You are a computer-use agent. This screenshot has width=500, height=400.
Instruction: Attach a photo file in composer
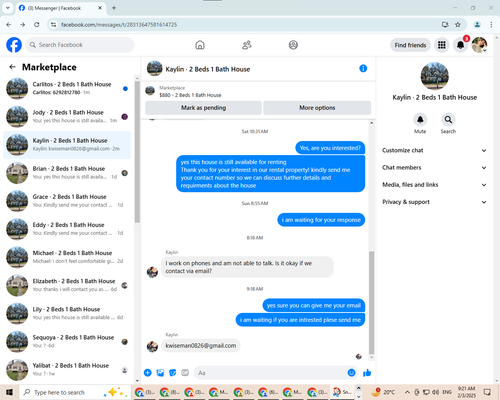(160, 373)
